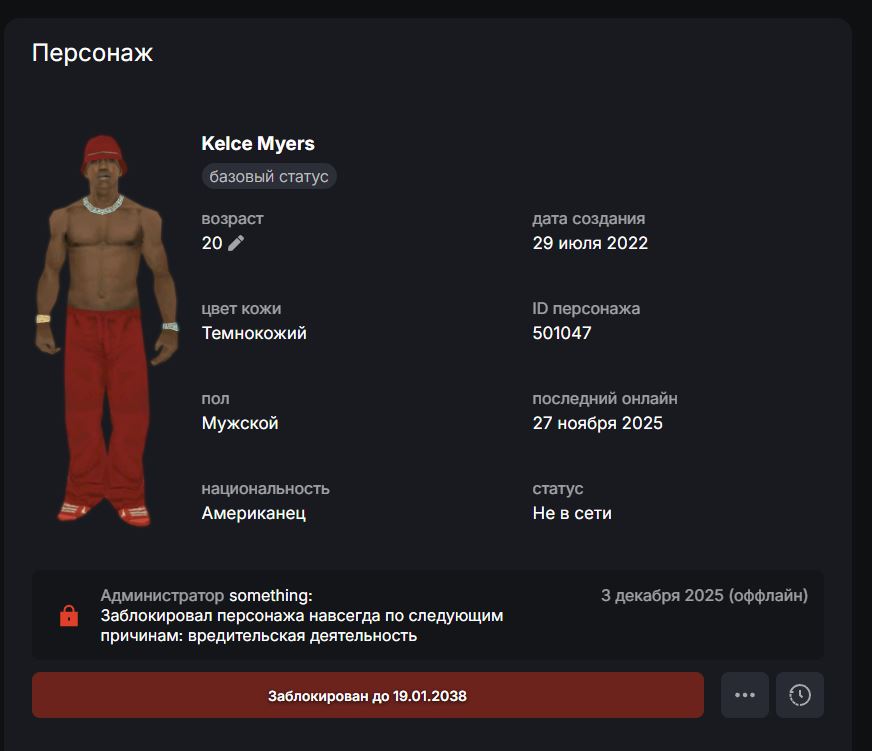The image size is (872, 751).
Task: Open the three-dots more options button
Action: coord(745,695)
